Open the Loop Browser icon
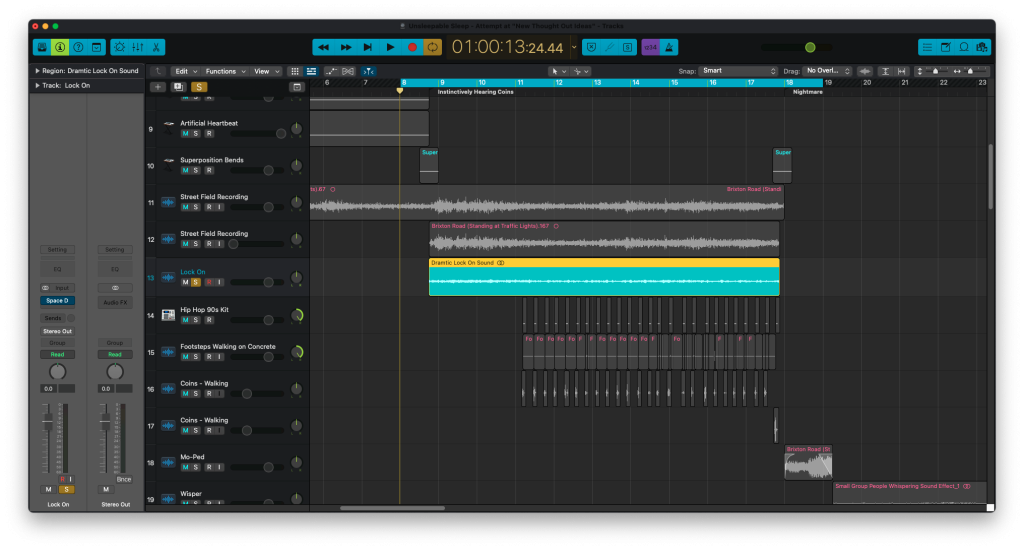 click(x=964, y=47)
